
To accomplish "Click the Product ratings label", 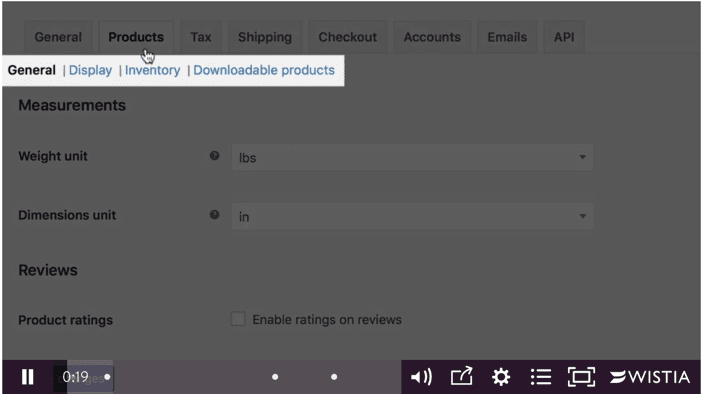I will (65, 320).
